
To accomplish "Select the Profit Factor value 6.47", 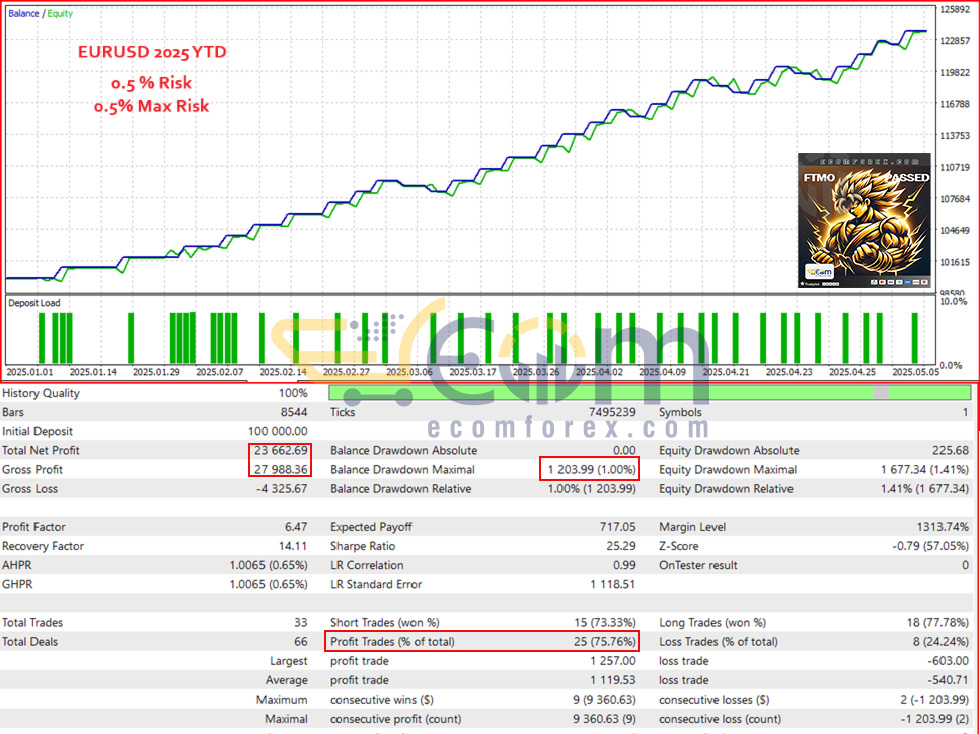I will [x=296, y=527].
